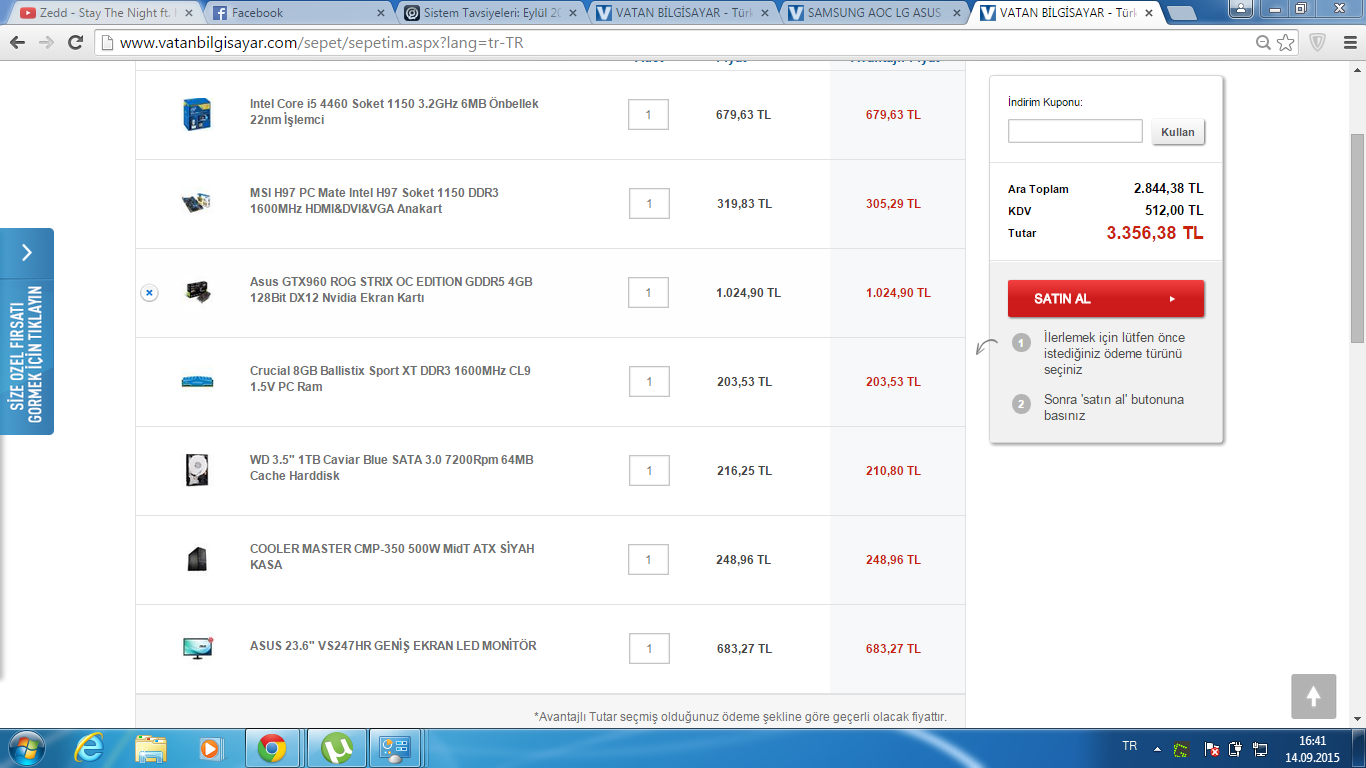Switch to the fourth tab, VATAN BİLGİSAYAR
Image resolution: width=1366 pixels, height=768 pixels.
(x=682, y=13)
